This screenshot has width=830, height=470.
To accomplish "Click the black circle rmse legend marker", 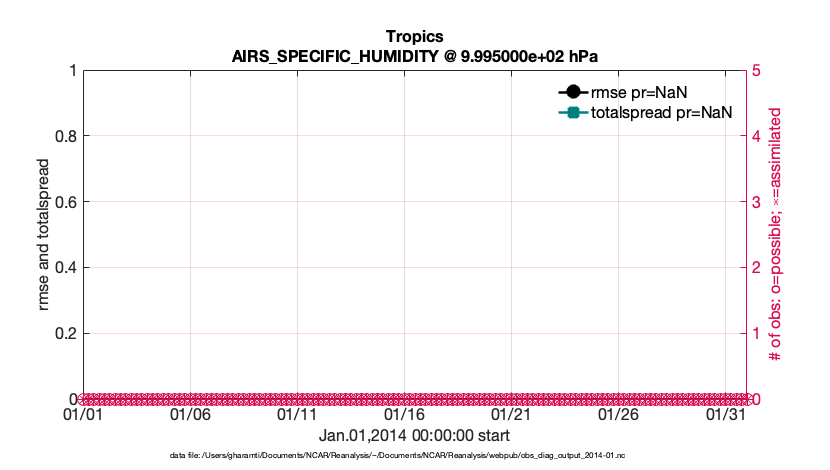I will (x=573, y=92).
